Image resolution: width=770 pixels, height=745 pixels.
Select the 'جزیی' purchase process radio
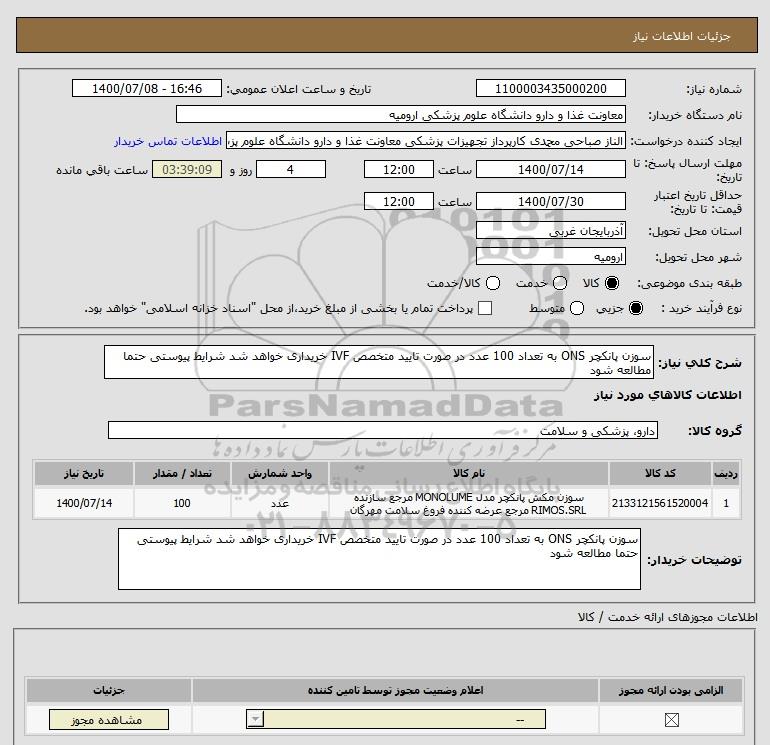click(637, 309)
